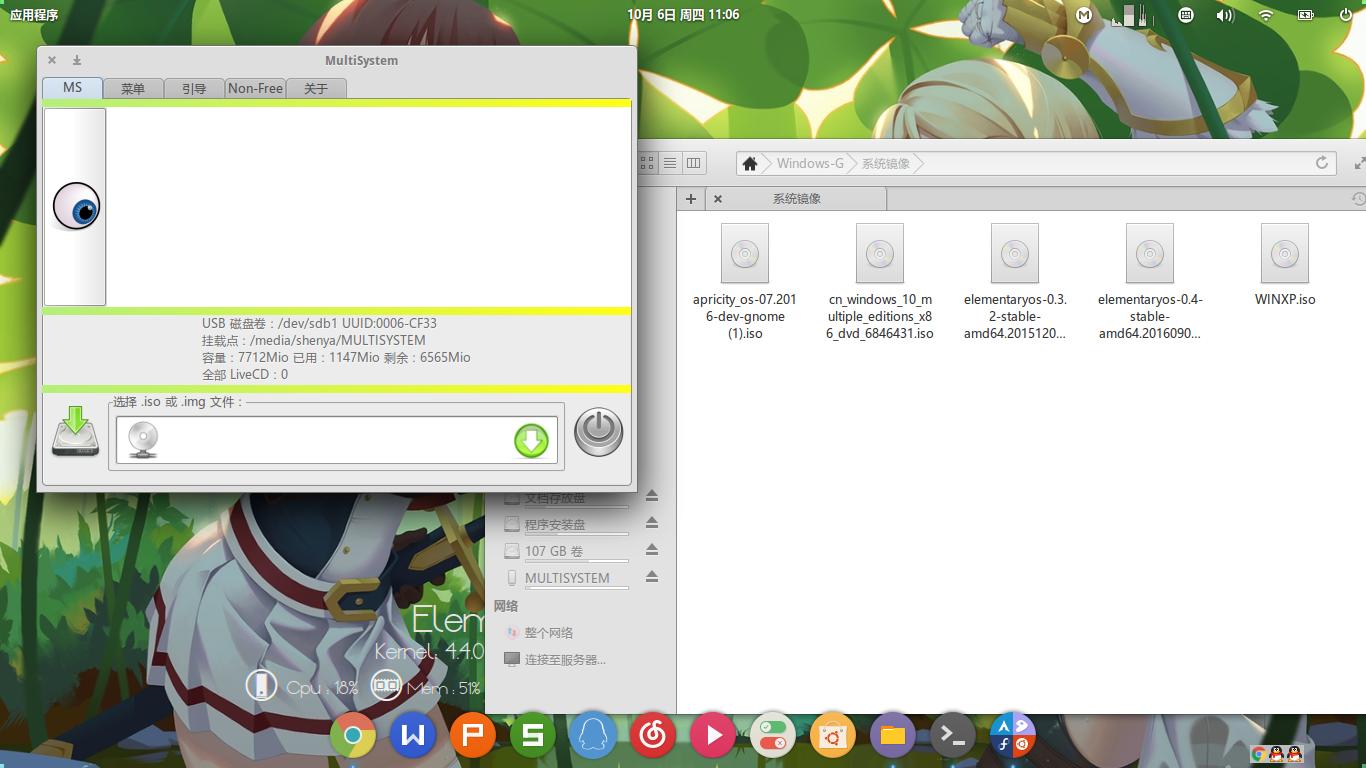The width and height of the screenshot is (1366, 768).
Task: Open the 引导 tab
Action: [194, 88]
